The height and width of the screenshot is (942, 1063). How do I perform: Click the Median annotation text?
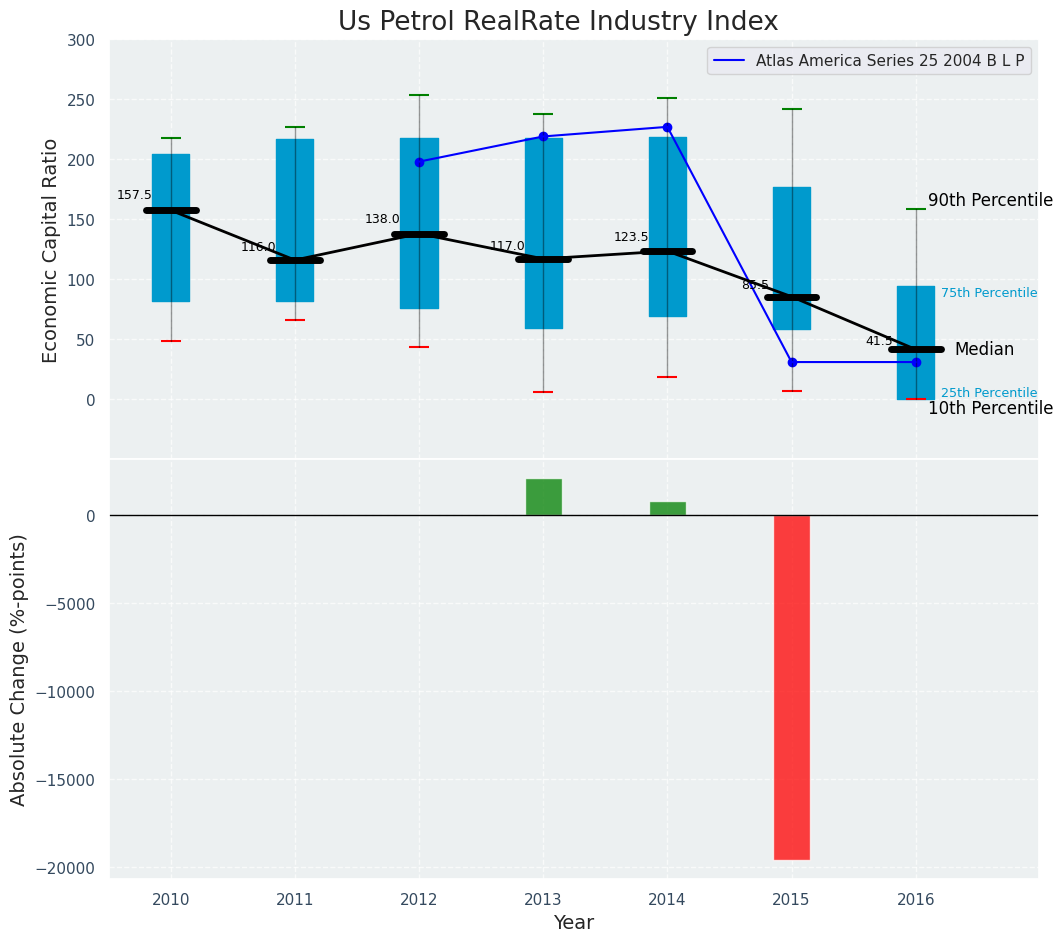pyautogui.click(x=984, y=349)
